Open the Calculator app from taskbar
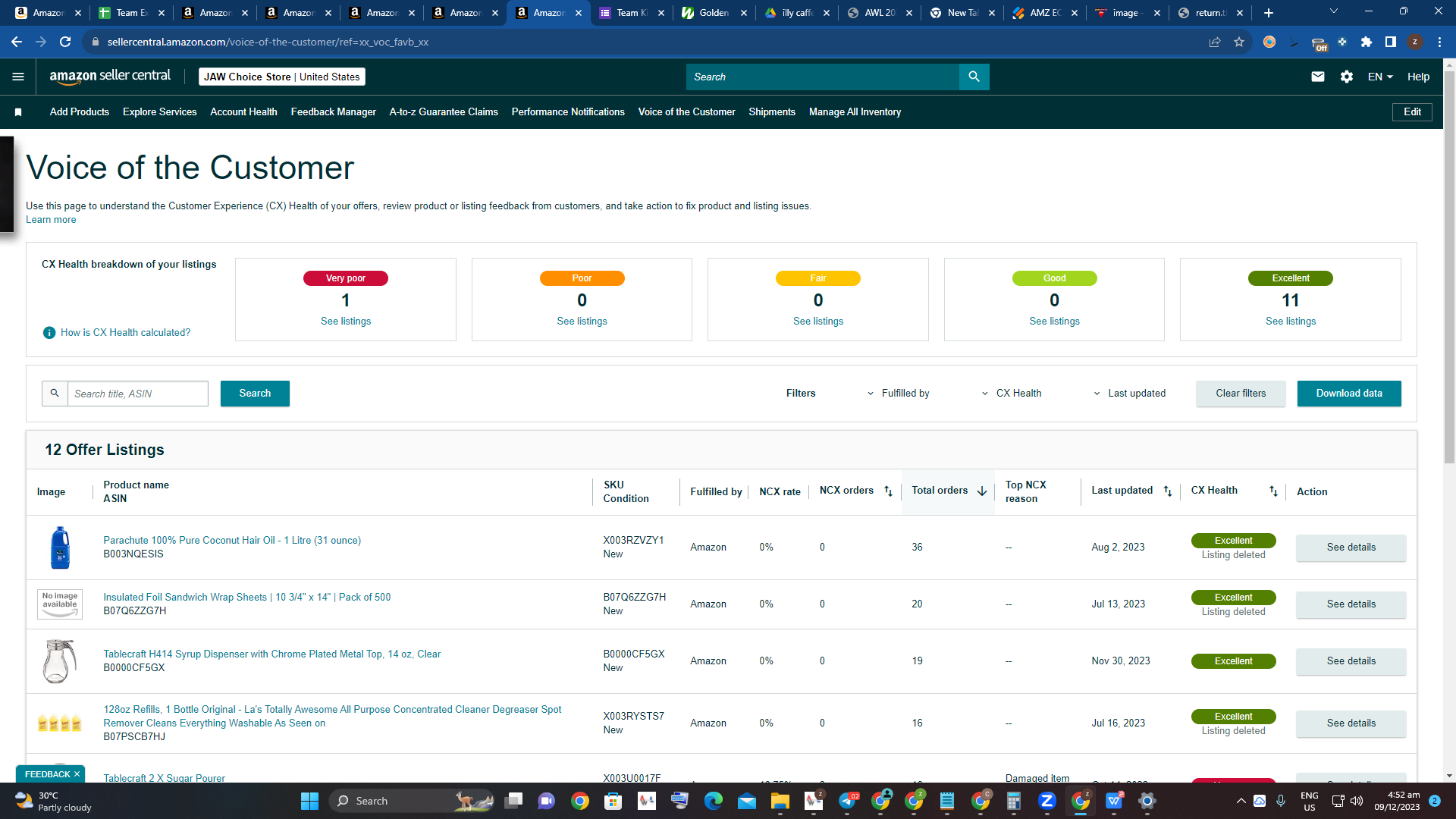The width and height of the screenshot is (1456, 819). tap(1014, 801)
